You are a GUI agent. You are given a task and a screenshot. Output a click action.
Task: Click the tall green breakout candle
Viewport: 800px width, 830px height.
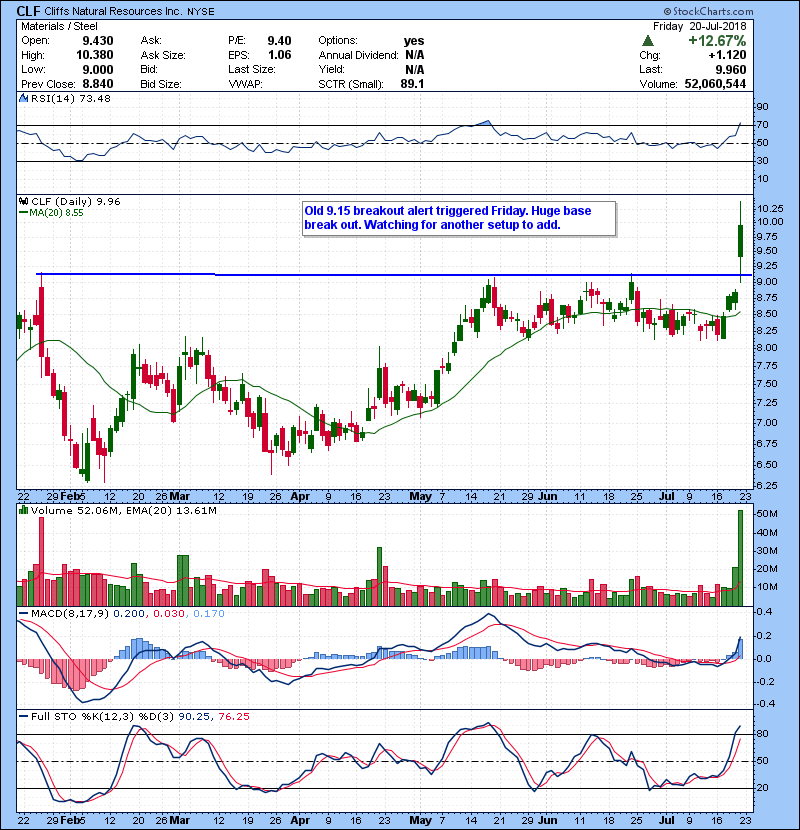[740, 241]
